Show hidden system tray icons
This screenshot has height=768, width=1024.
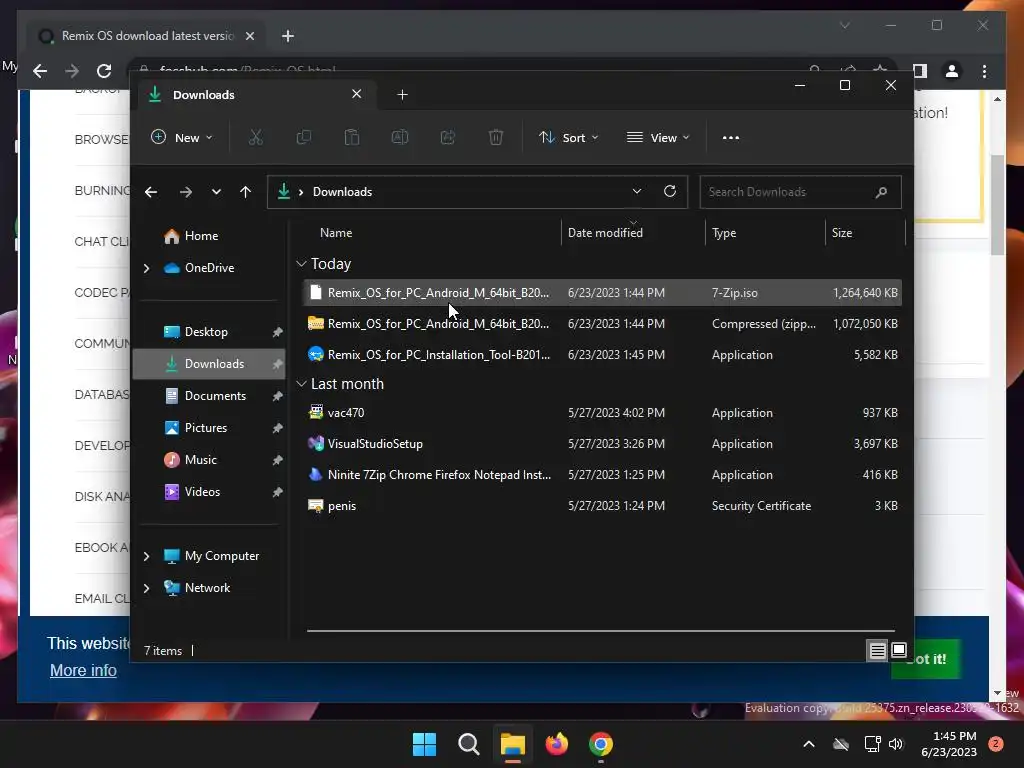[808, 744]
